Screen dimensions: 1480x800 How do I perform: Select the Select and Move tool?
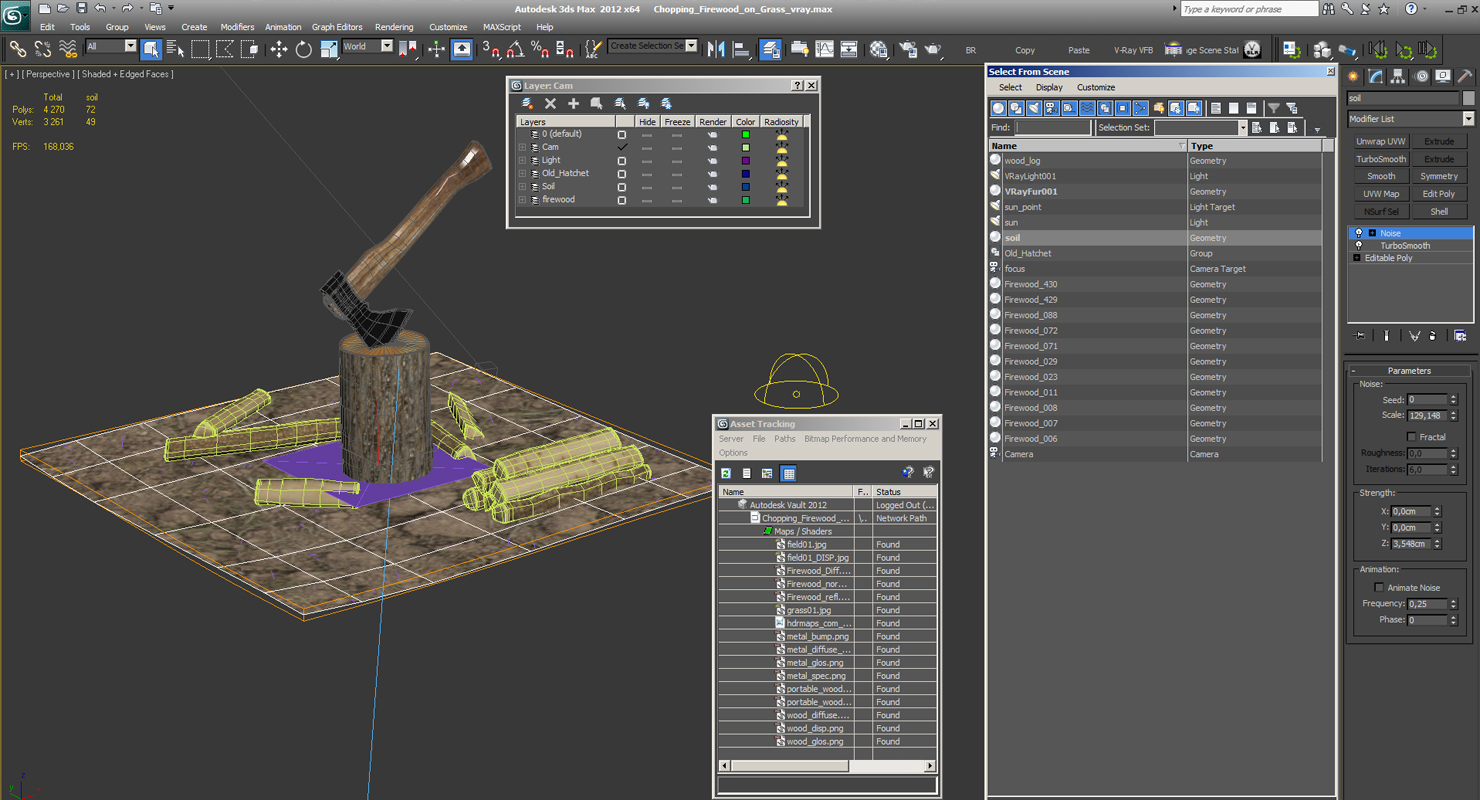pos(278,49)
